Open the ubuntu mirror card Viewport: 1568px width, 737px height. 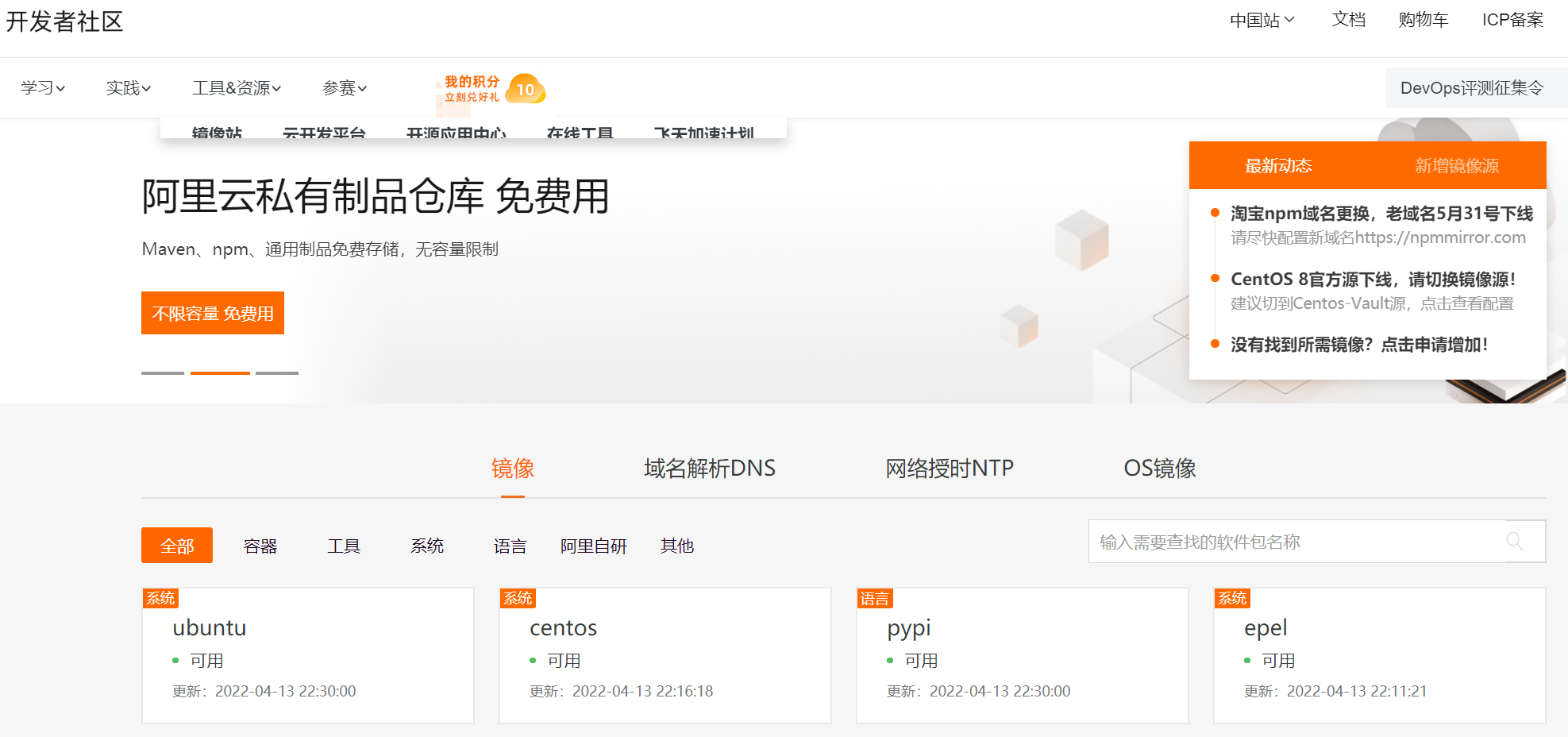(308, 655)
